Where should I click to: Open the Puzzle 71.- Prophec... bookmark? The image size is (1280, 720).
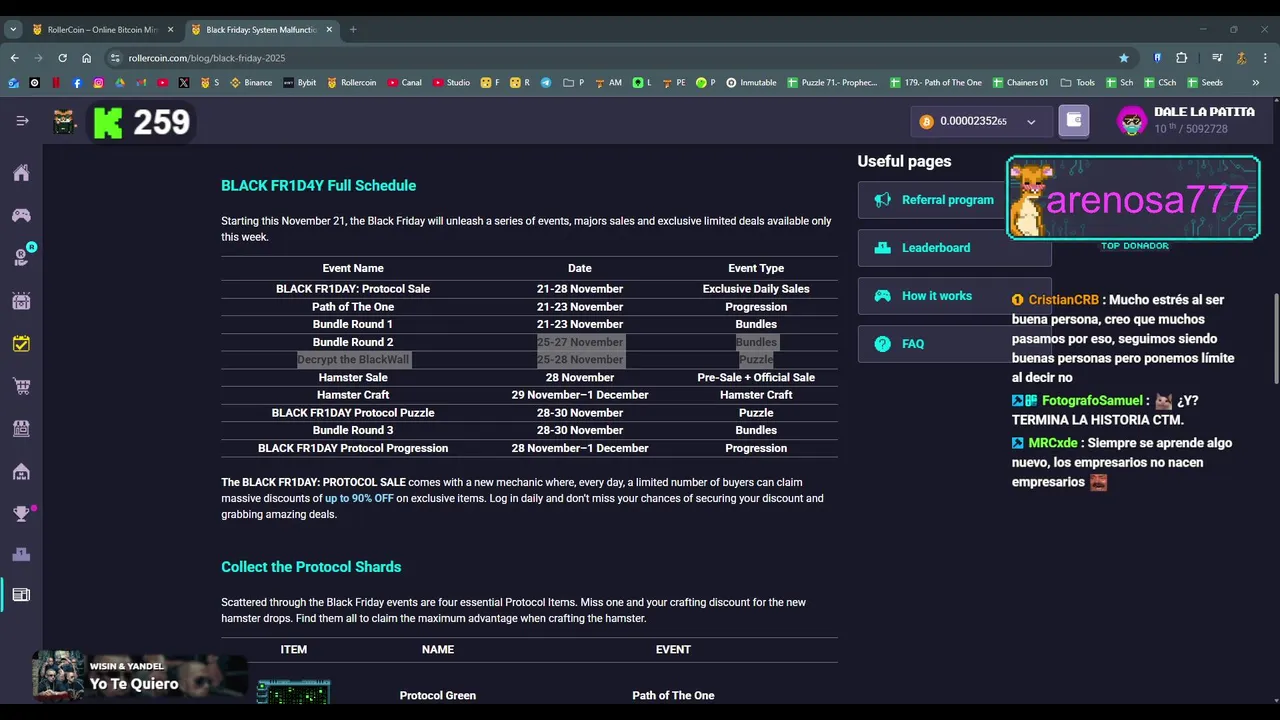click(832, 83)
